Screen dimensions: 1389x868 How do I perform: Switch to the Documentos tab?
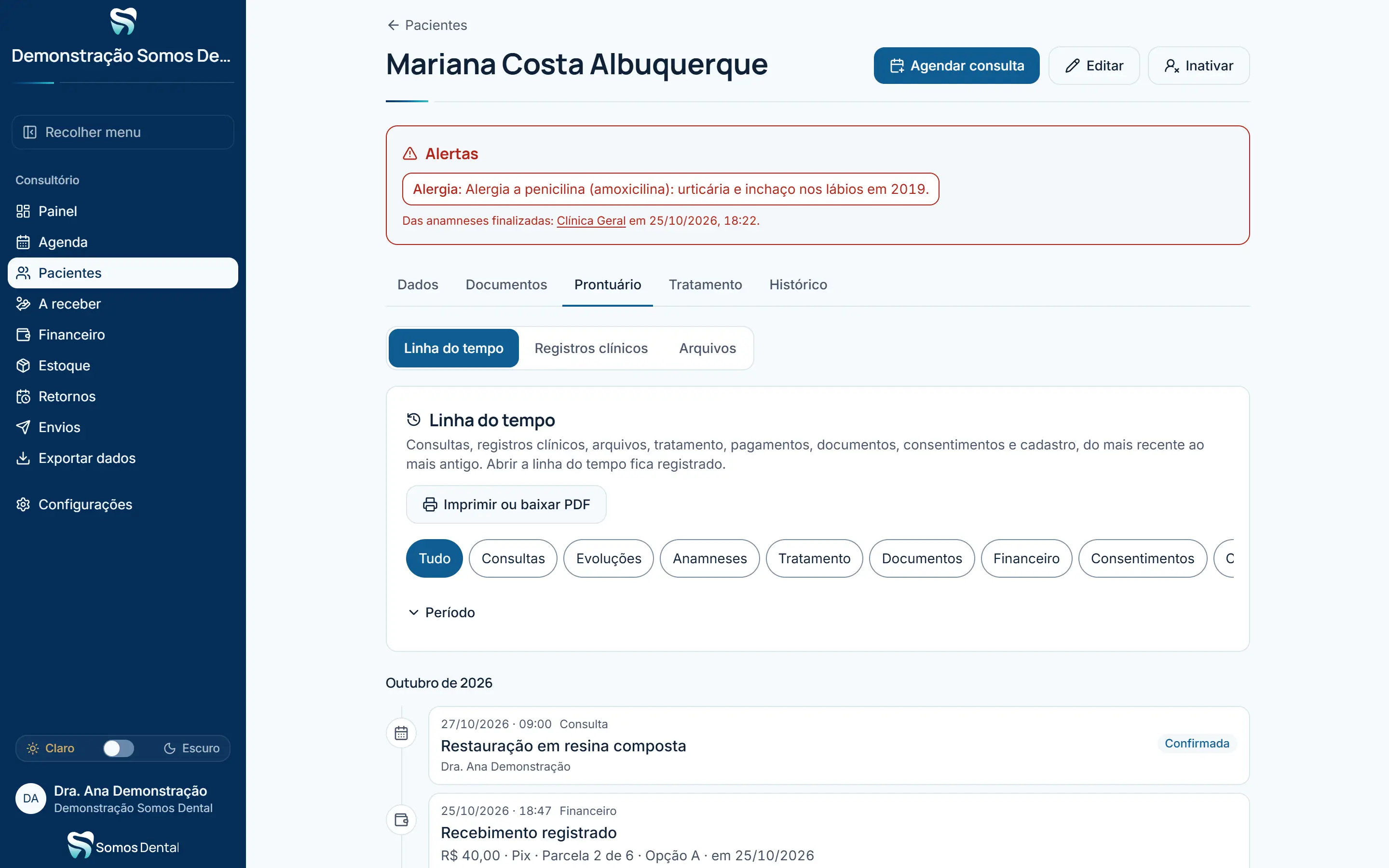506,285
